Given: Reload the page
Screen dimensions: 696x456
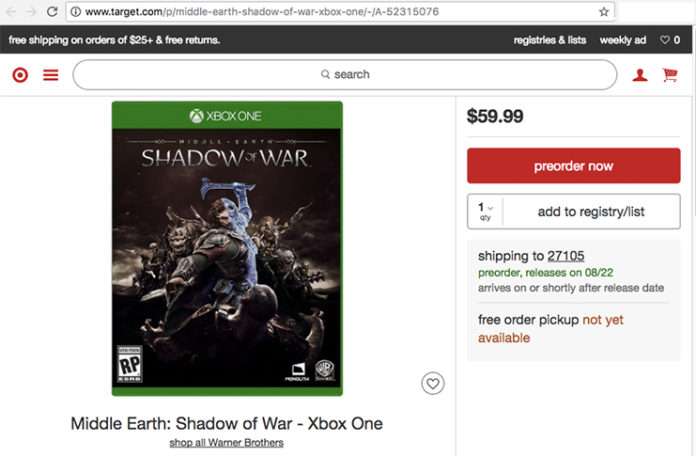Looking at the screenshot, I should [x=52, y=12].
